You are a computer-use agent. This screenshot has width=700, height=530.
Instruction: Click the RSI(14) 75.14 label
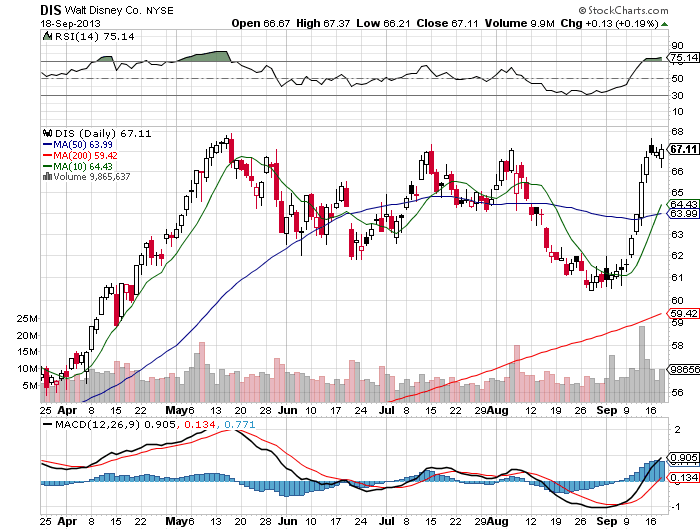[x=94, y=37]
